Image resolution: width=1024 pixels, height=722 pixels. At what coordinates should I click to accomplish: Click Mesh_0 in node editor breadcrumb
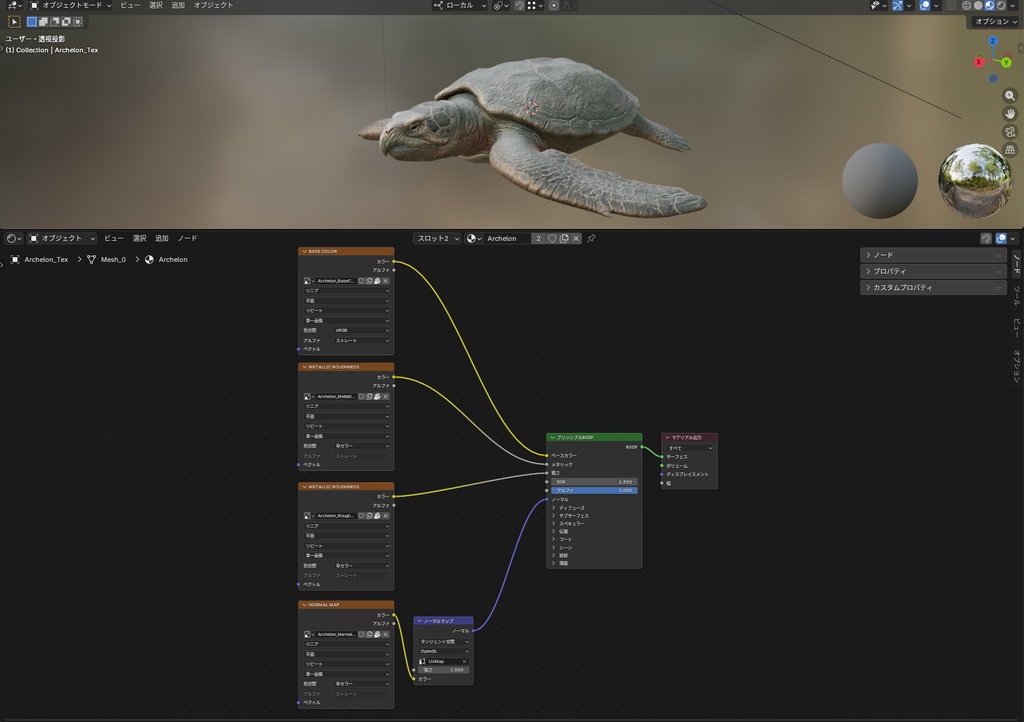(x=113, y=260)
